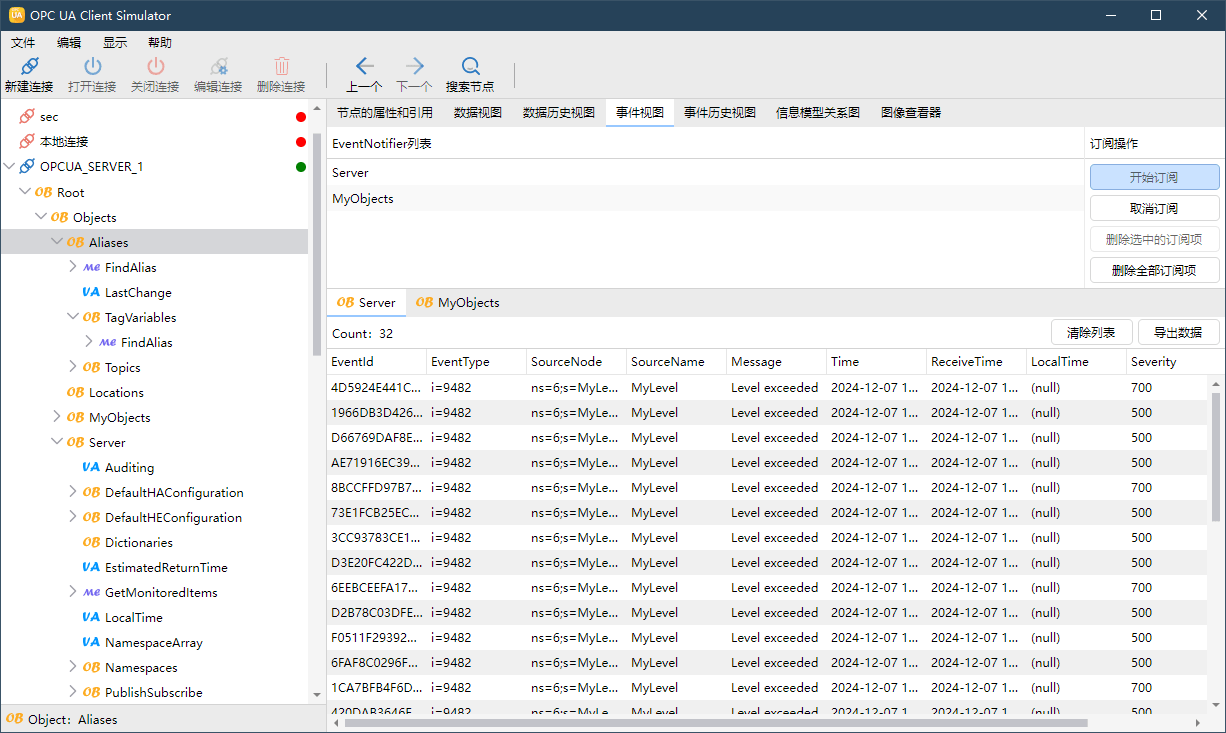Click the Close Connection (关闭连接) icon
Image resolution: width=1226 pixels, height=733 pixels.
(155, 68)
